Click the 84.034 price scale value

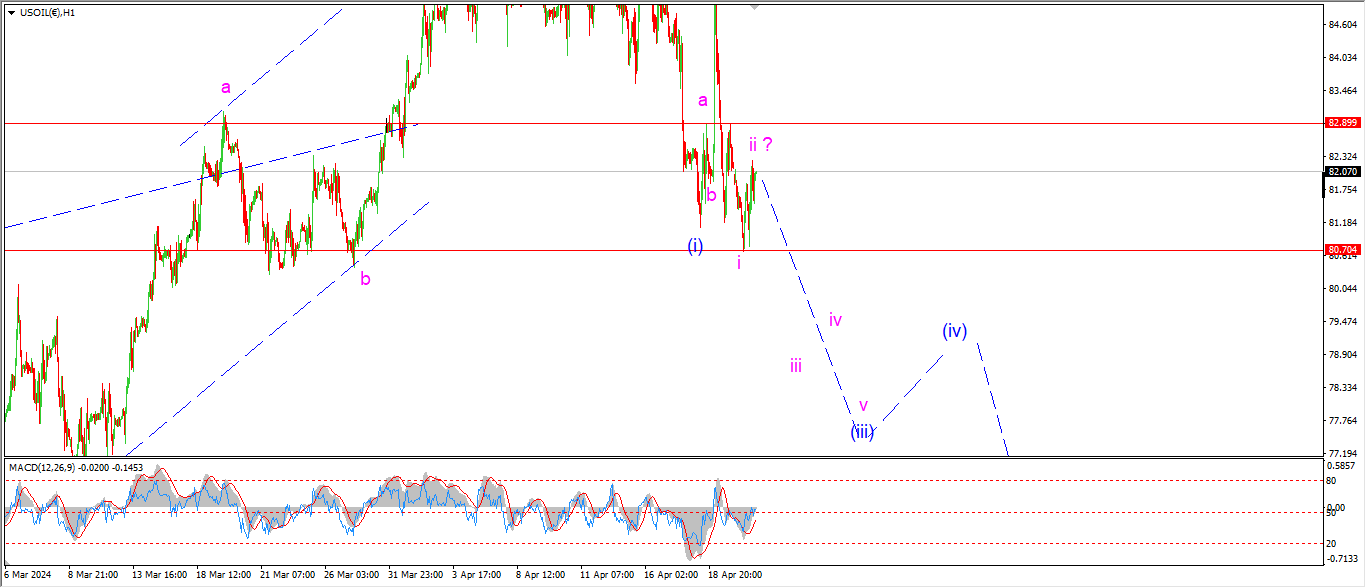tap(1343, 57)
